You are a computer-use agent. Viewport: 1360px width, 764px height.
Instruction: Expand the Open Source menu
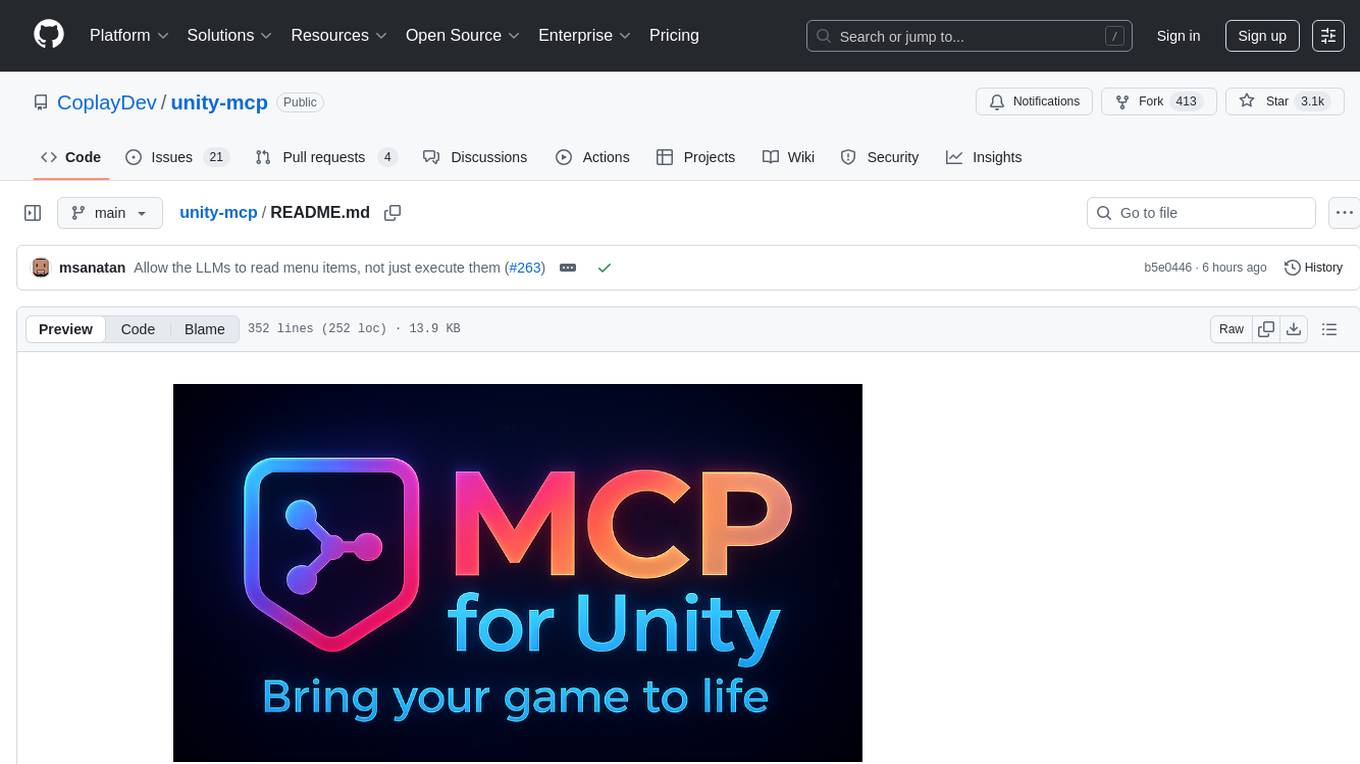pos(463,35)
